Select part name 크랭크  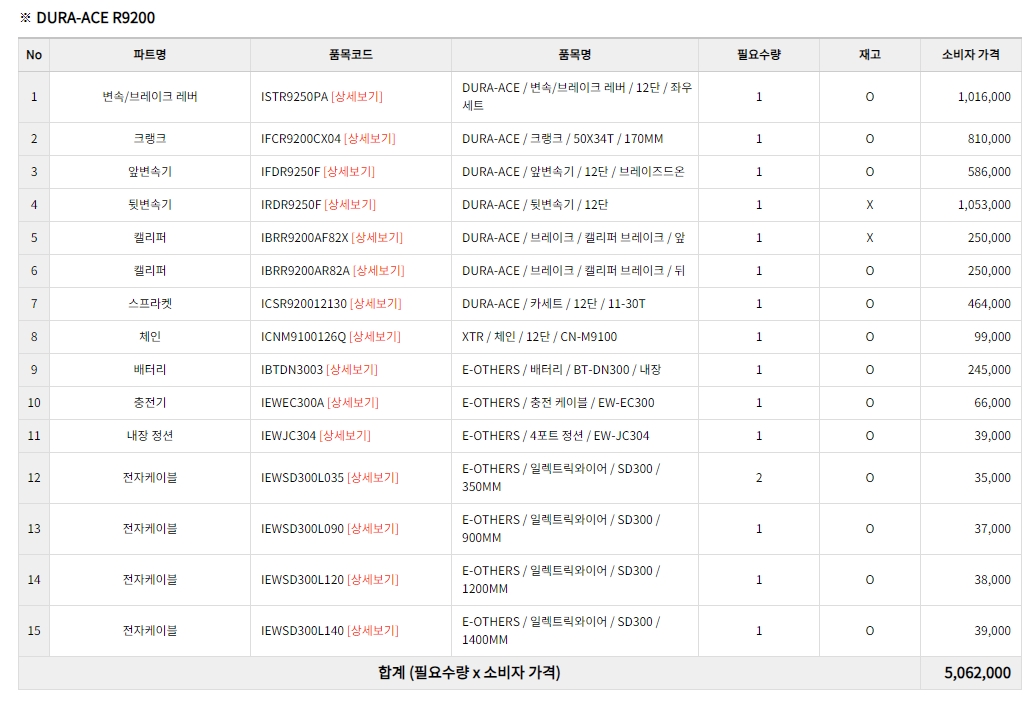click(x=150, y=139)
